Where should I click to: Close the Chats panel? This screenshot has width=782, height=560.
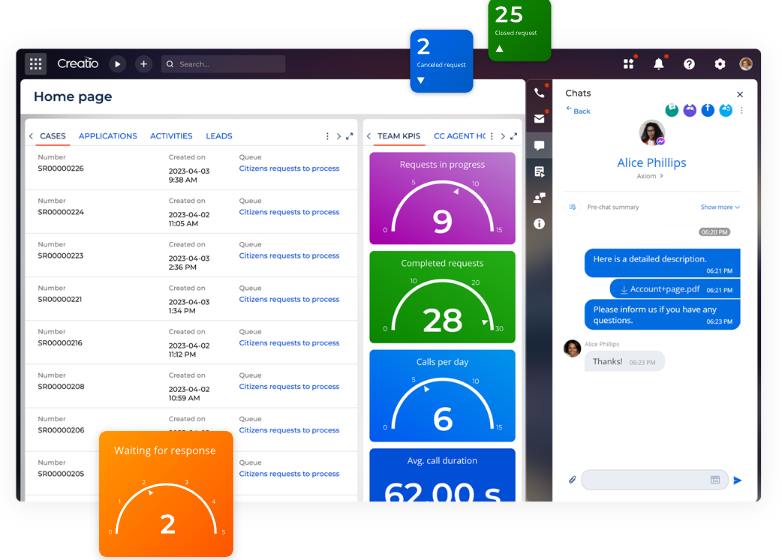pyautogui.click(x=740, y=94)
